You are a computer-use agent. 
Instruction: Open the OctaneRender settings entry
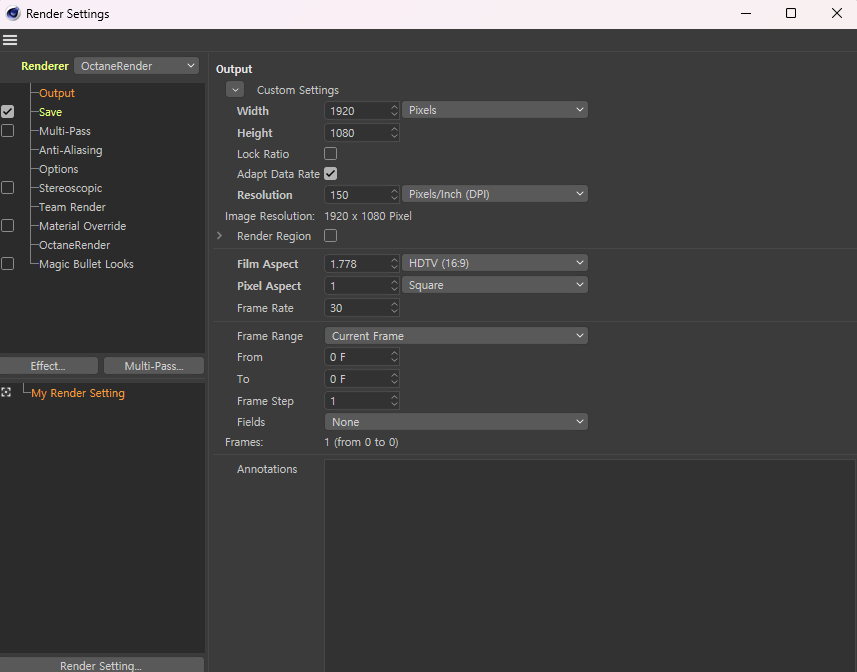(x=74, y=245)
